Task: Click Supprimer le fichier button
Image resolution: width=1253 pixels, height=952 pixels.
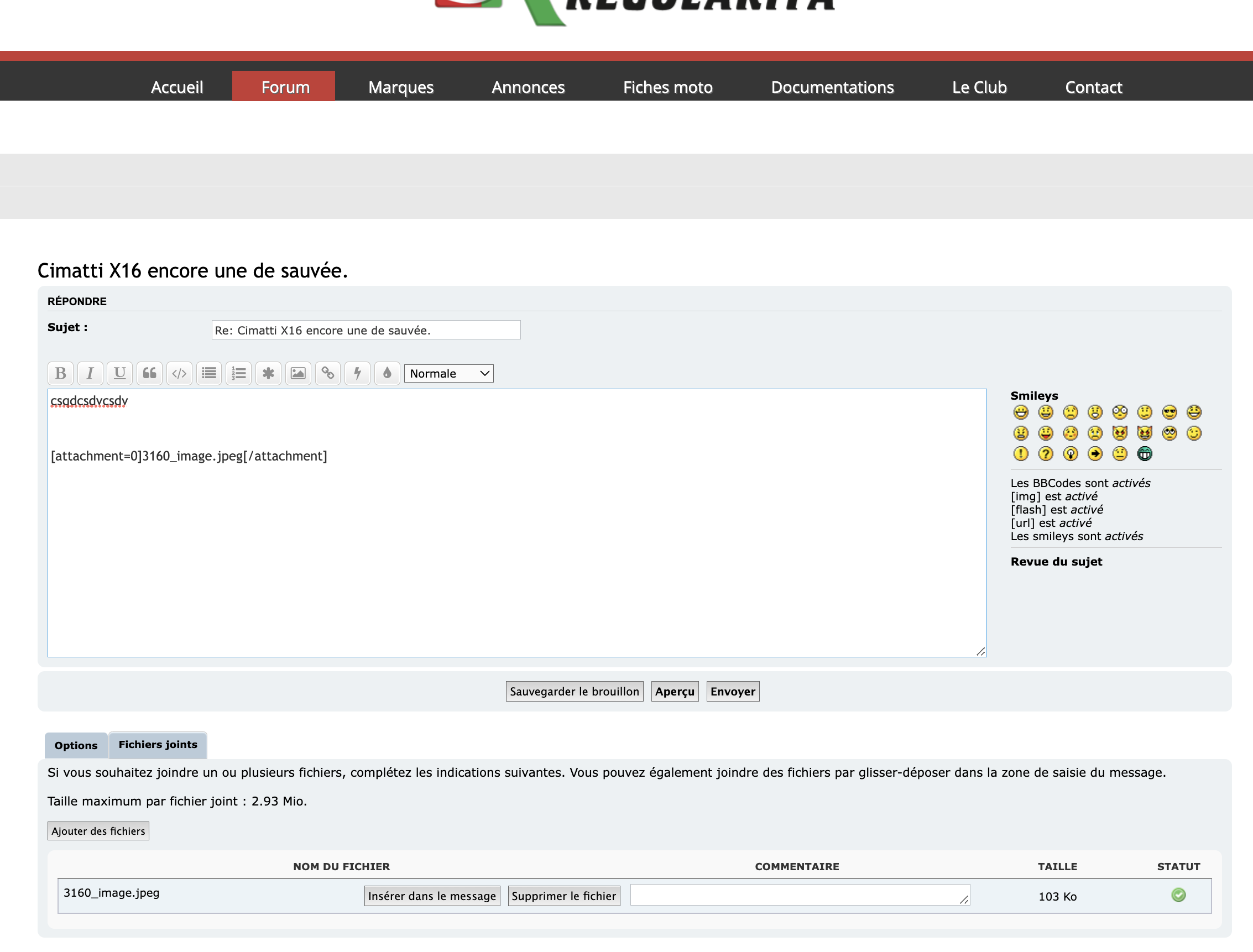Action: [564, 896]
